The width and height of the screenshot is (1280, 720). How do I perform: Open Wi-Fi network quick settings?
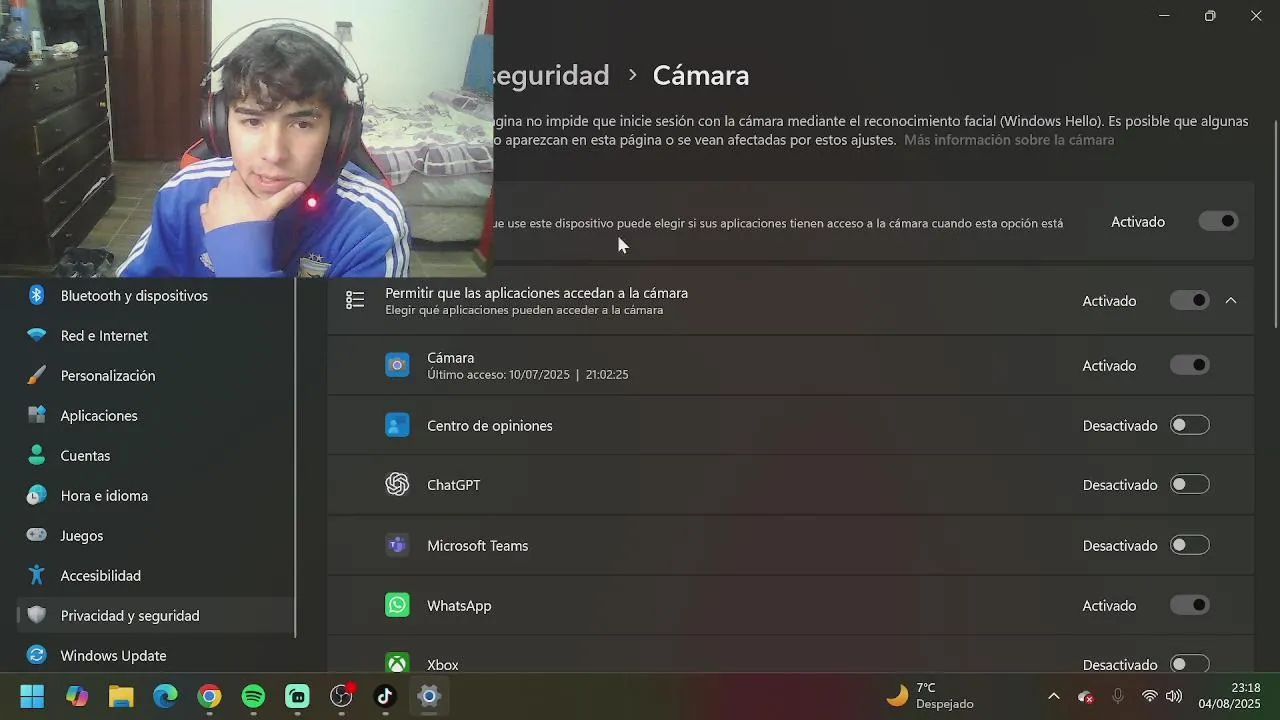pos(1150,696)
